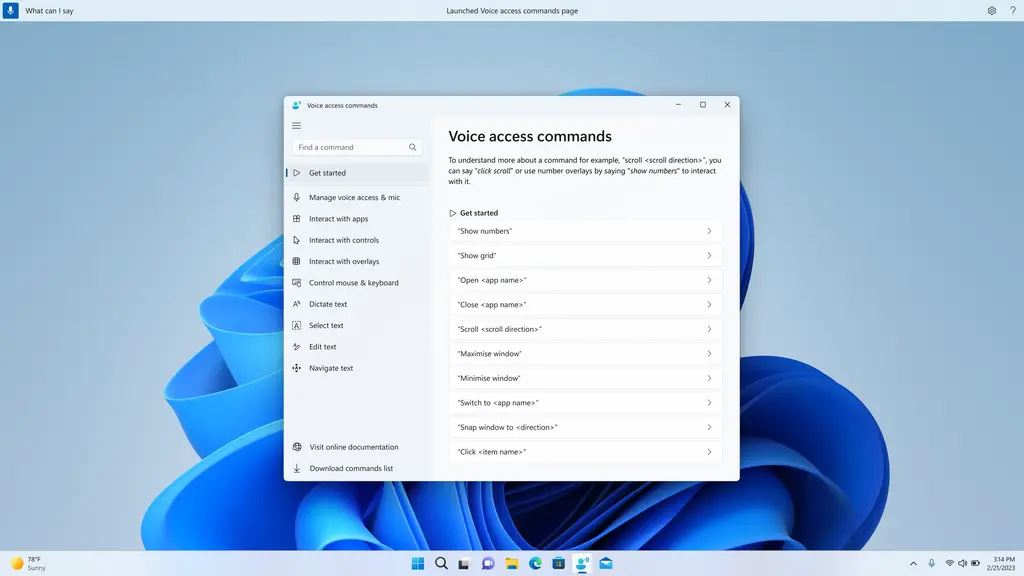The image size is (1024, 576).
Task: Open the Navigate text section
Action: tap(331, 368)
